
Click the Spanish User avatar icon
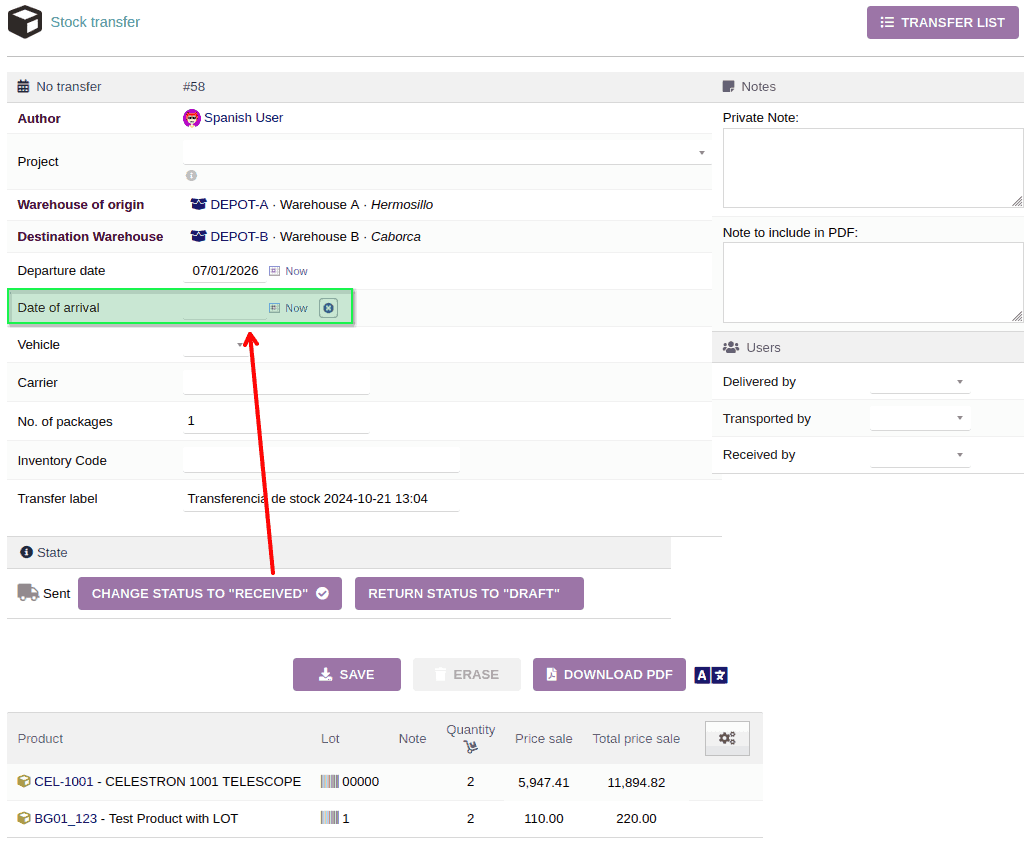[x=192, y=118]
